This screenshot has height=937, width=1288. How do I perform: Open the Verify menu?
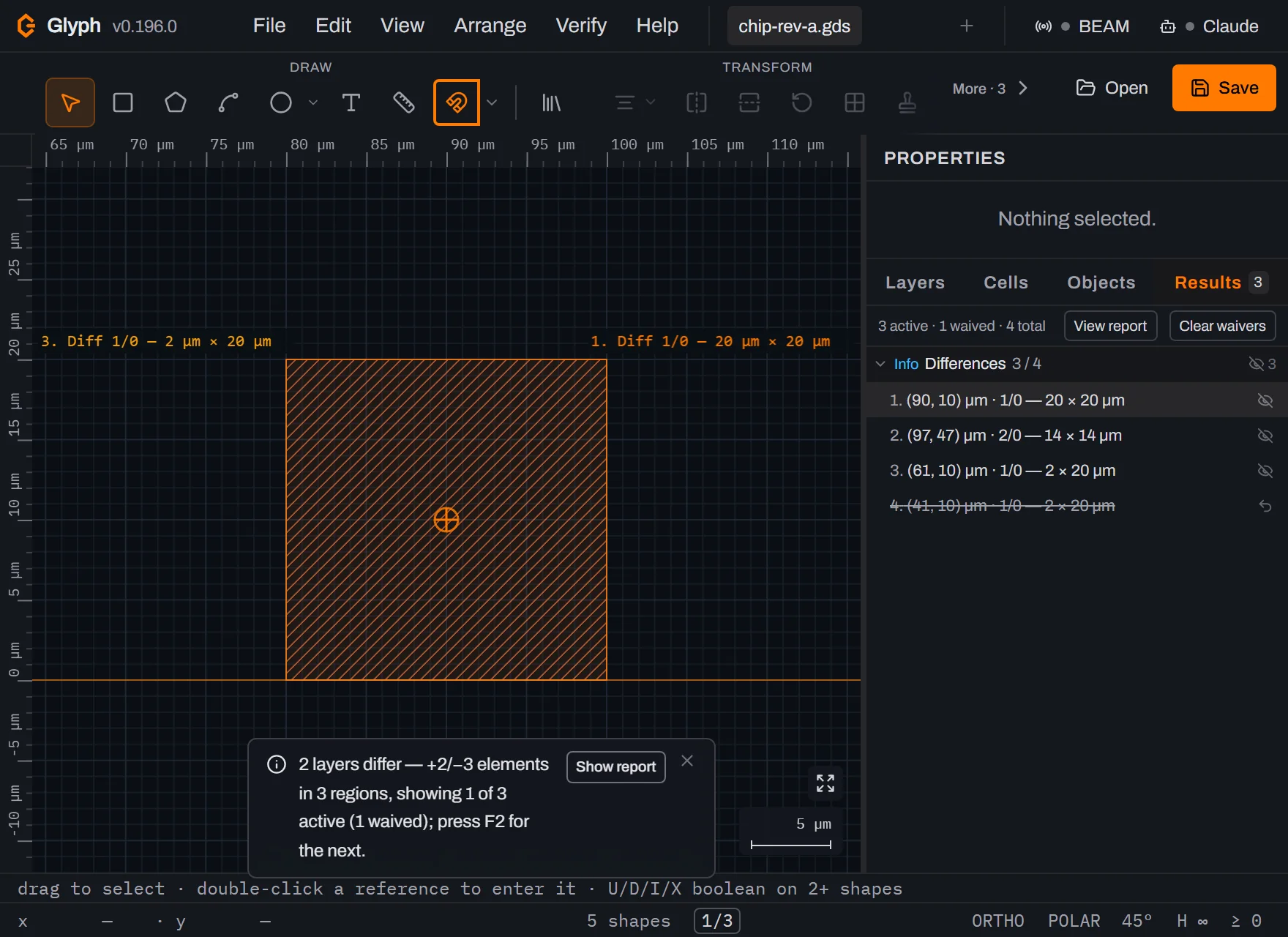[581, 26]
